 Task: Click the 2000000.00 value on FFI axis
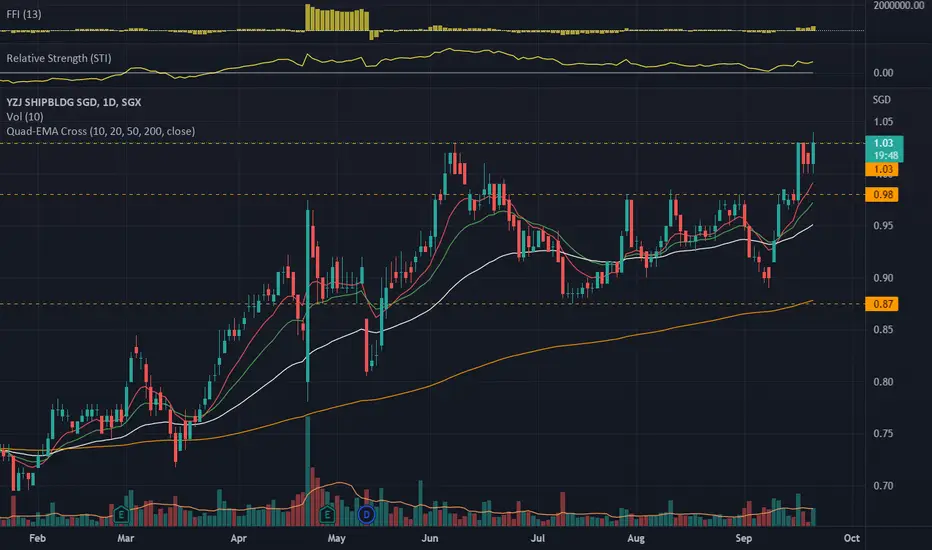click(x=899, y=5)
